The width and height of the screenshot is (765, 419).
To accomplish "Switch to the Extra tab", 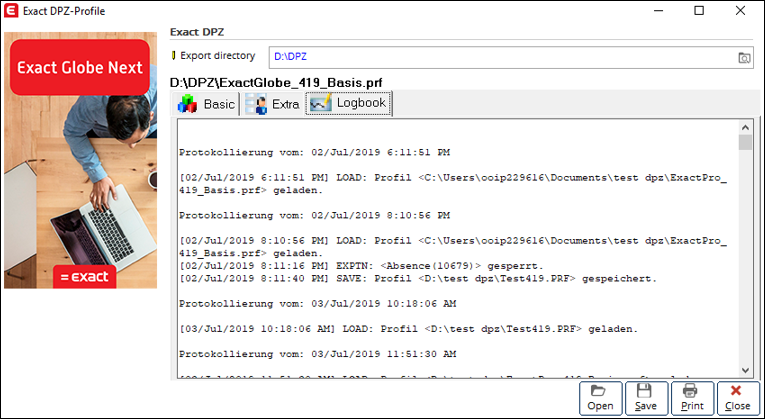I will (x=272, y=104).
